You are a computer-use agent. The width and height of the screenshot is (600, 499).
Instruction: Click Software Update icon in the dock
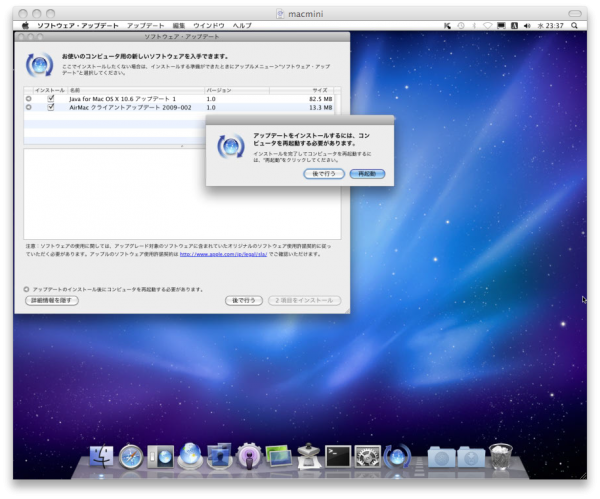tap(397, 457)
